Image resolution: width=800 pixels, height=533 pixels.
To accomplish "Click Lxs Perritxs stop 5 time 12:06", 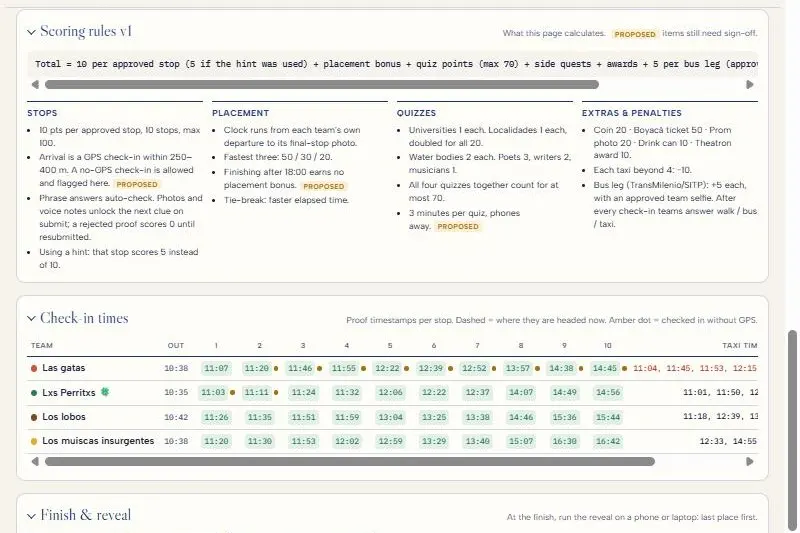I will [390, 393].
